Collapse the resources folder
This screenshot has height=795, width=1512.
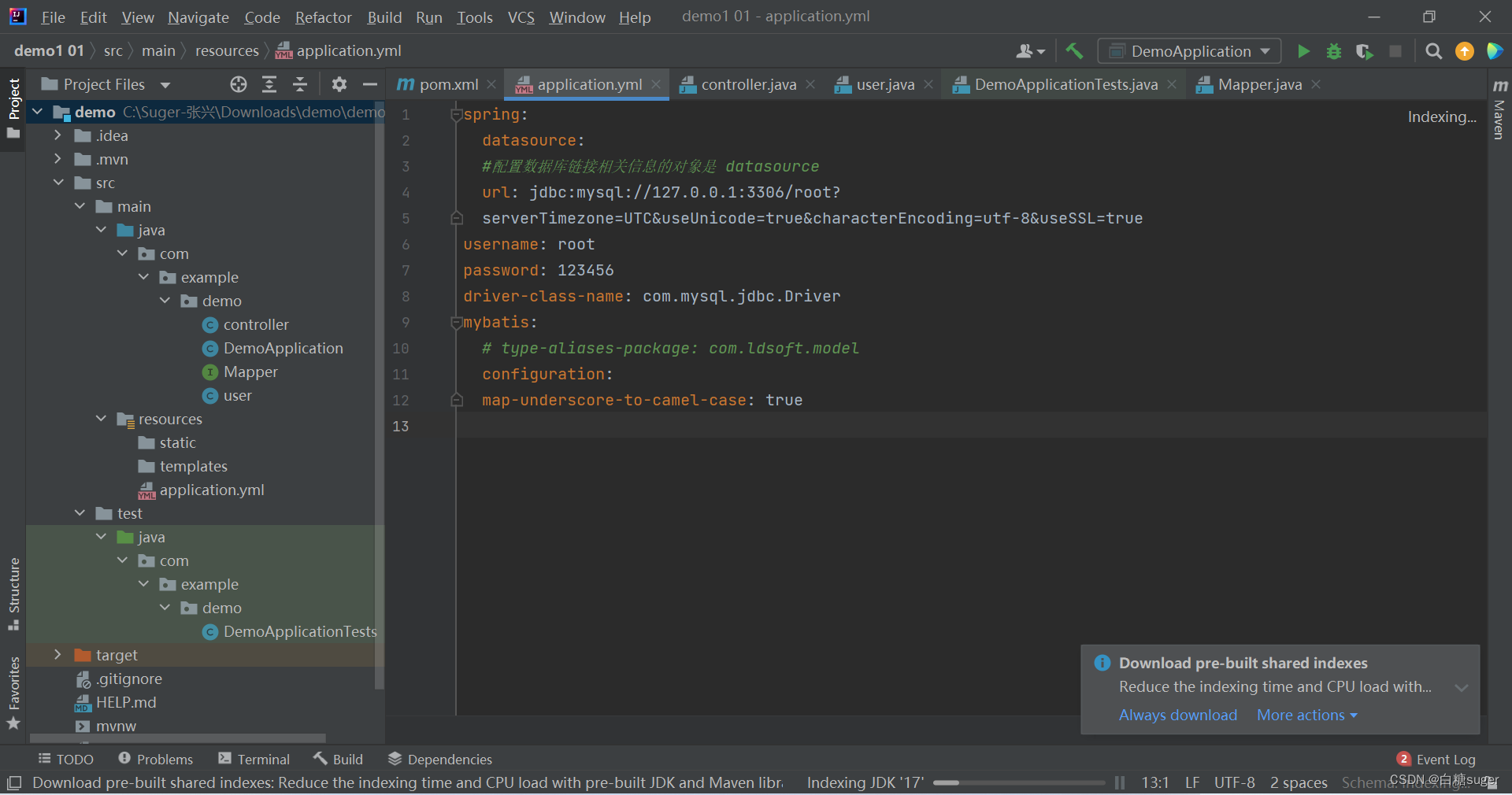(x=100, y=419)
